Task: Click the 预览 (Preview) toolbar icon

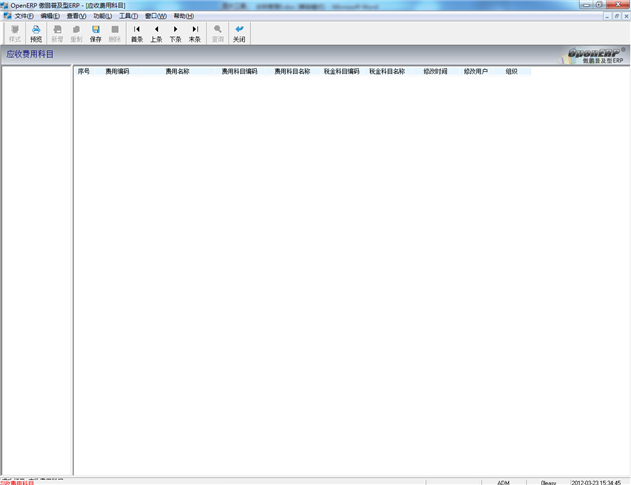Action: [x=36, y=33]
